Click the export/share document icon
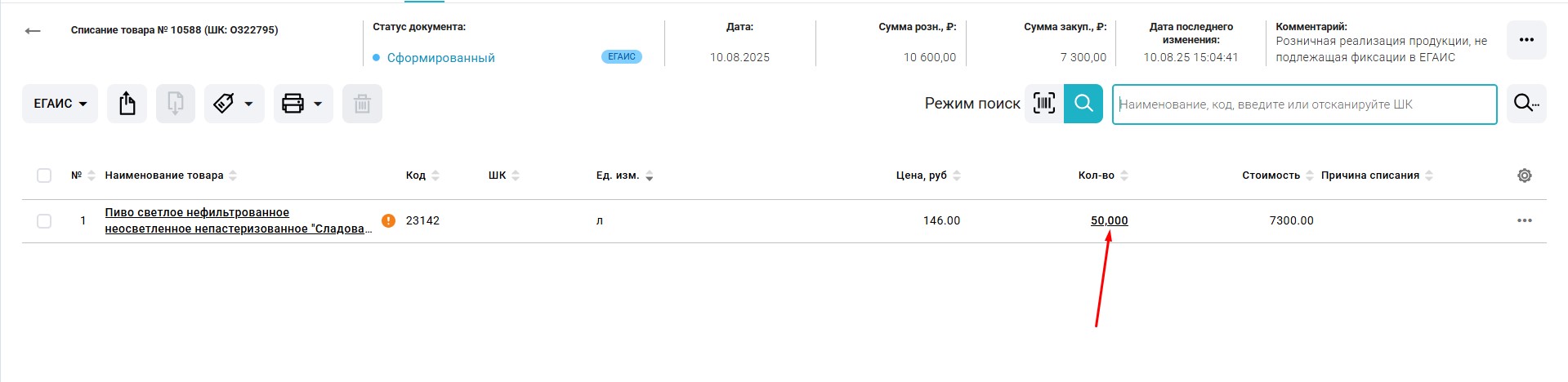This screenshot has height=382, width=1568. pos(127,104)
